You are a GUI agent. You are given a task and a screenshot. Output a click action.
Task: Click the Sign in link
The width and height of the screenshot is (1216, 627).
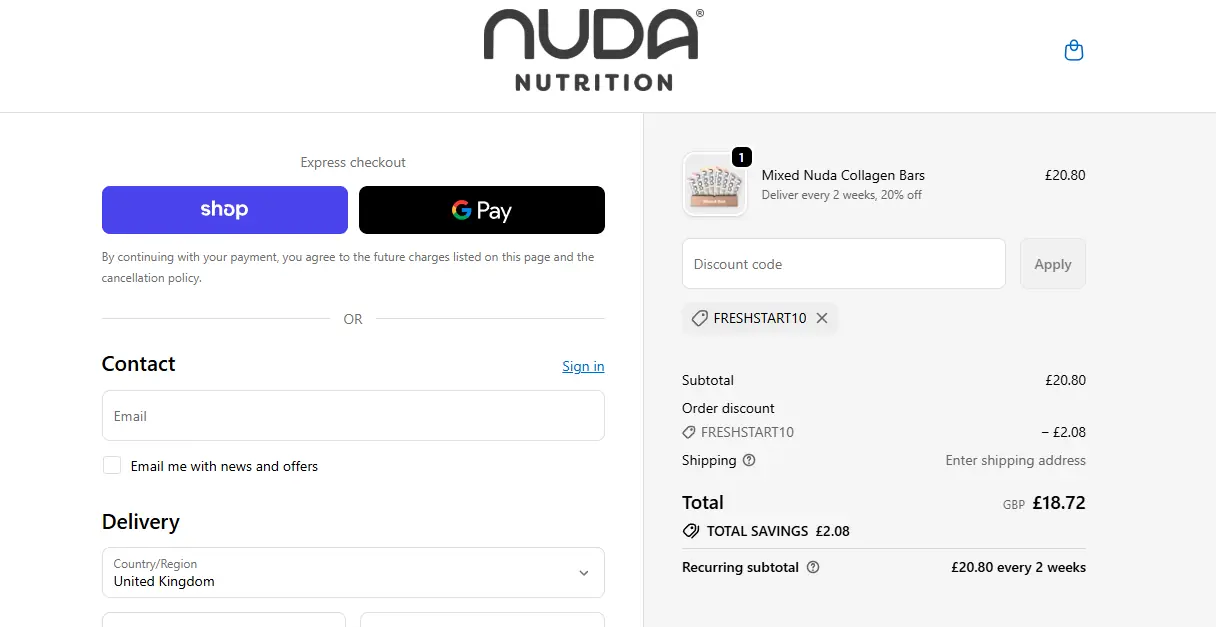click(583, 366)
